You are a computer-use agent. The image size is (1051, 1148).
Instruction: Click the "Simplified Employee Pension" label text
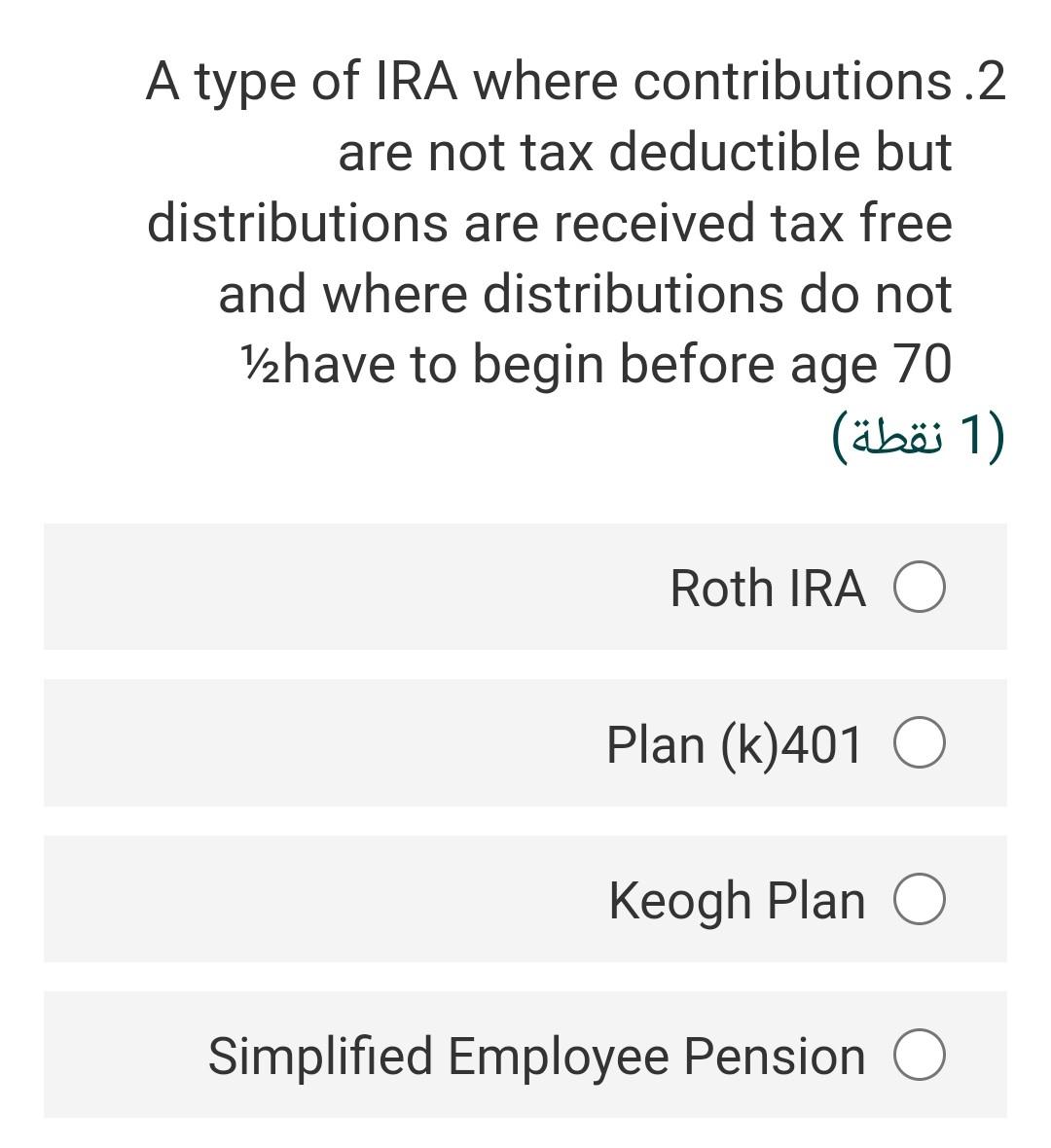click(536, 1057)
